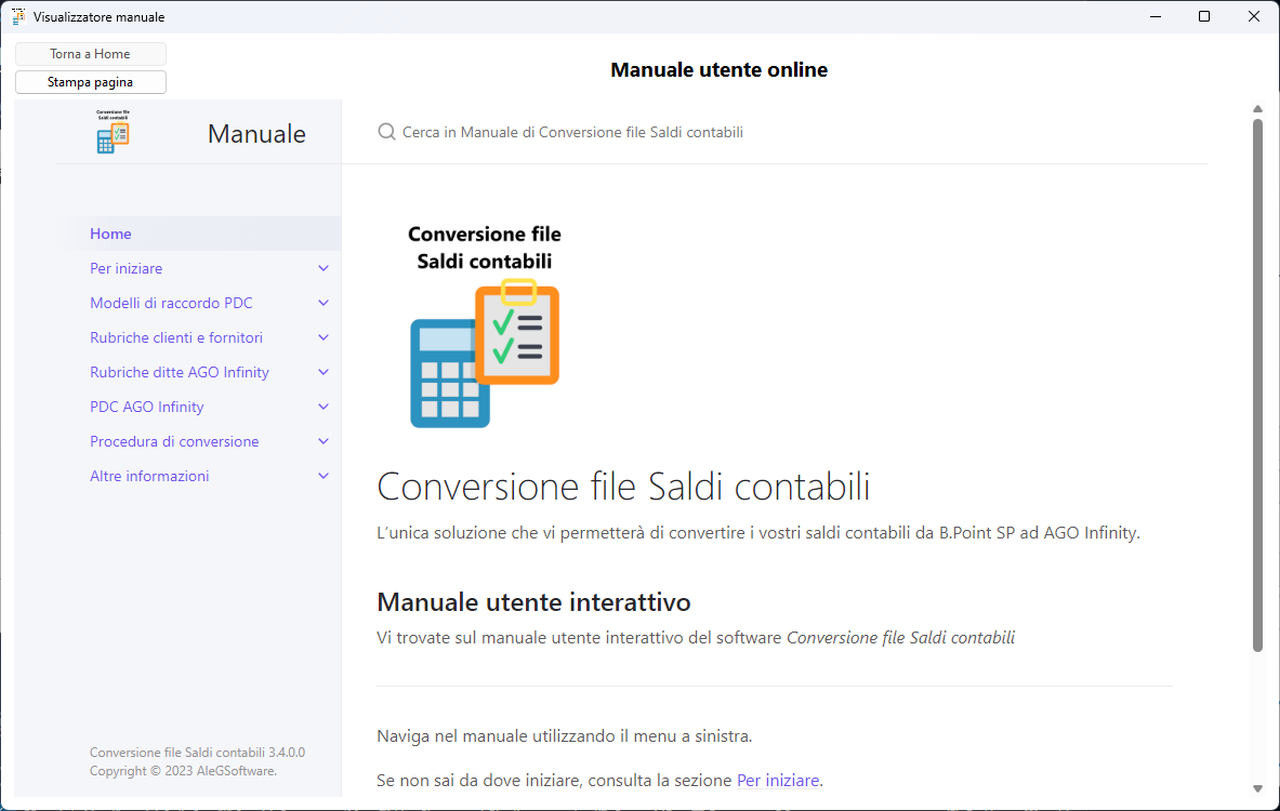Click the app icon in title bar
Screen dimensions: 1280x811
pos(18,17)
